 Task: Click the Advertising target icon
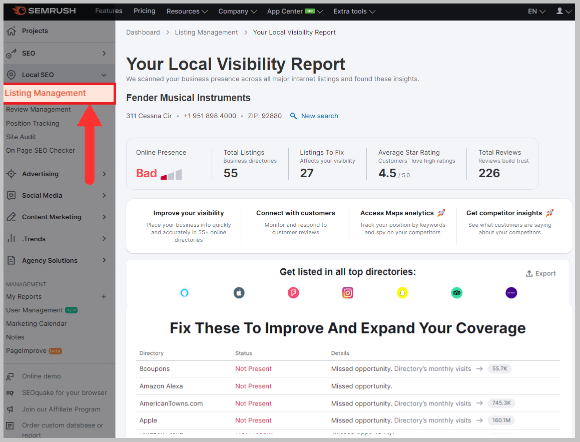11,174
